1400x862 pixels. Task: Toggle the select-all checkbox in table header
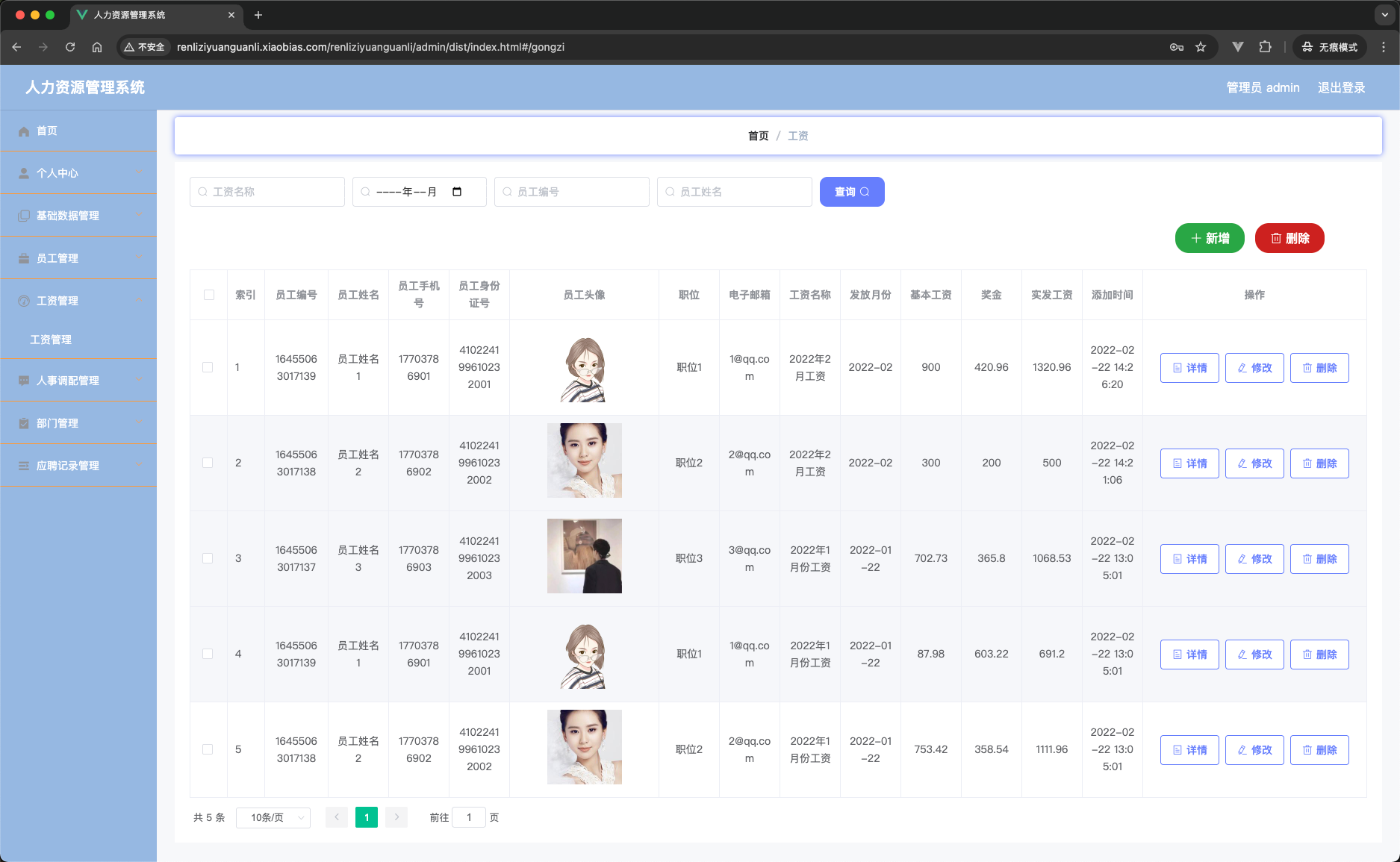pos(209,295)
